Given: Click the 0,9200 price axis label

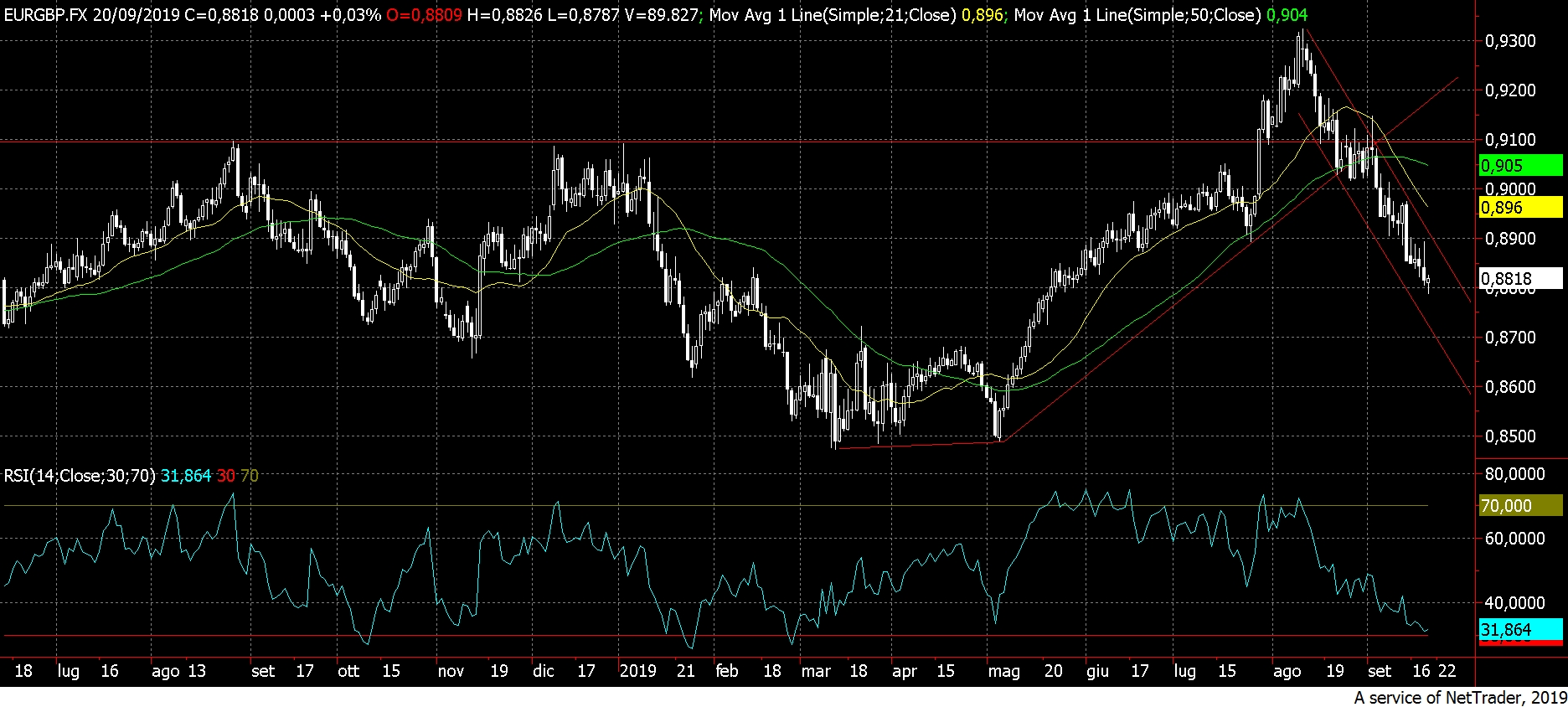Looking at the screenshot, I should [x=1510, y=90].
